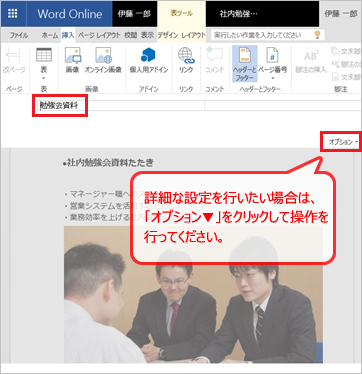Open the デザイン table tools tab

click(168, 35)
